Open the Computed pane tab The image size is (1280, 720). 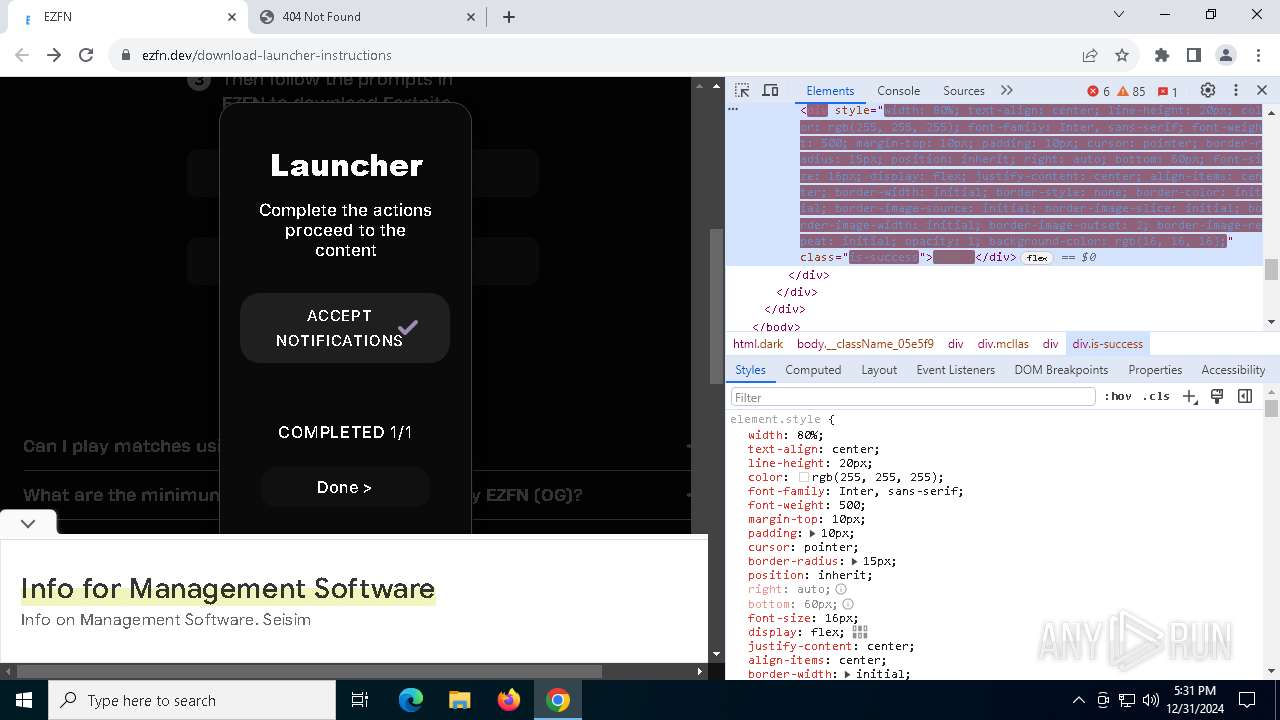coord(813,369)
